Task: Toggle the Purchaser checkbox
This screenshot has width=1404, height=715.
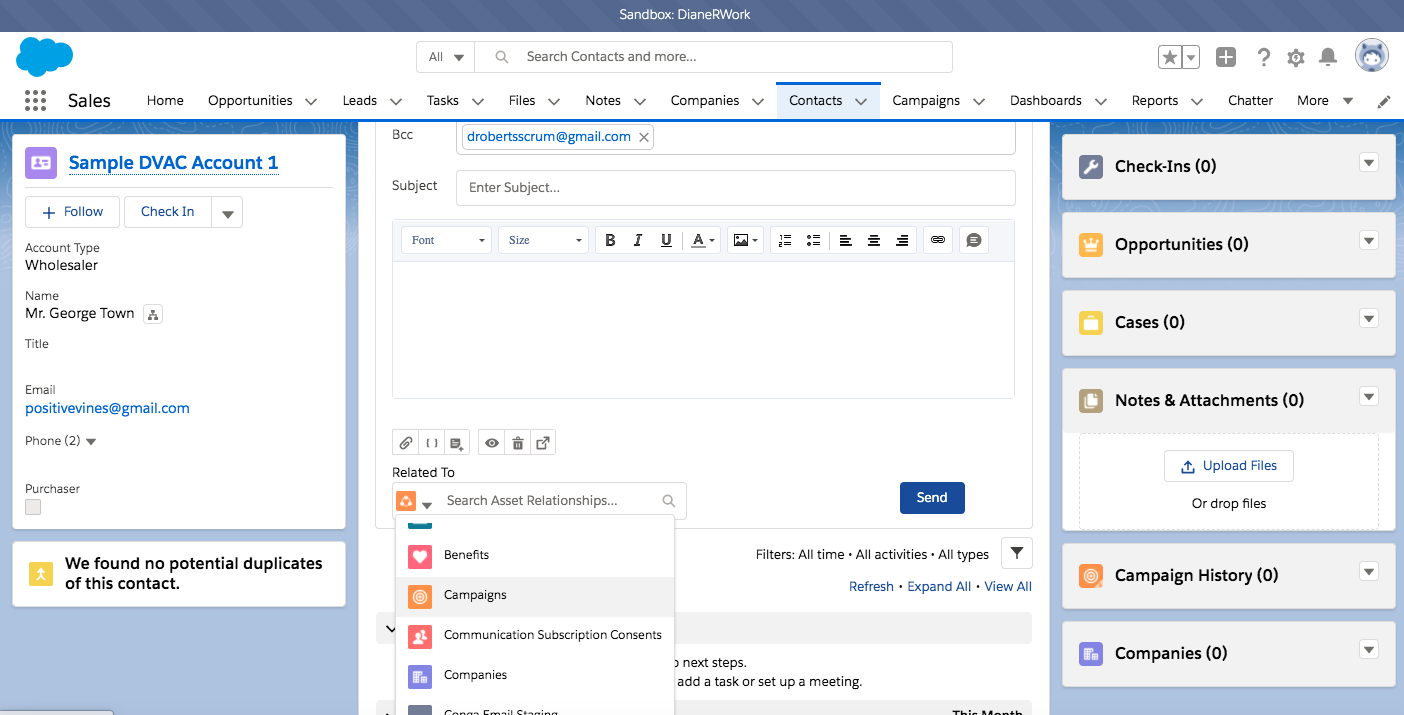Action: pos(33,507)
